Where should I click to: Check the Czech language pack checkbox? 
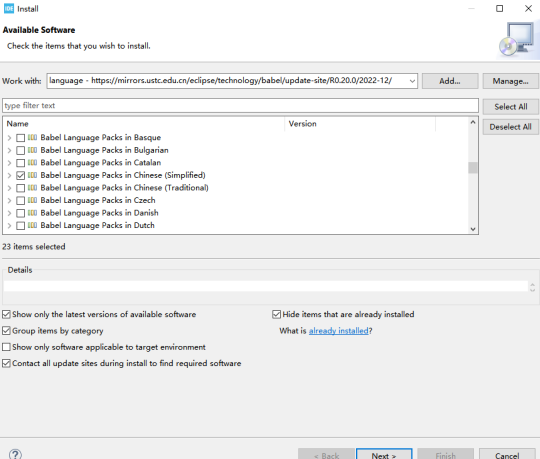point(21,200)
